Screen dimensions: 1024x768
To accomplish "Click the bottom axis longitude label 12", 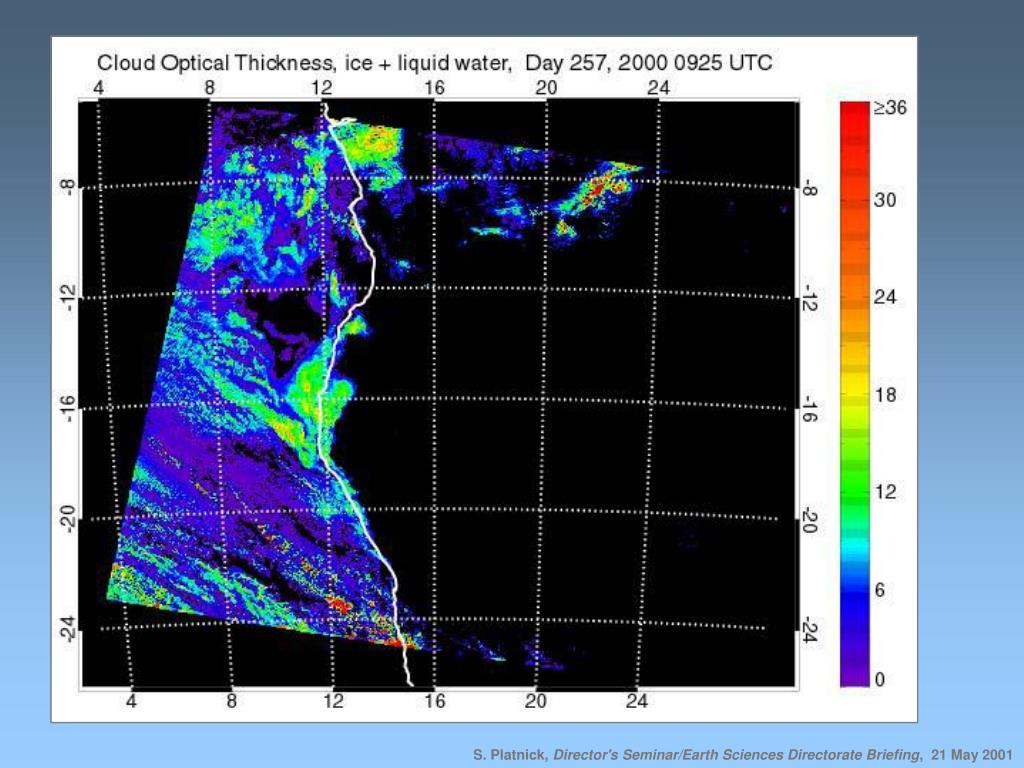I will click(333, 701).
